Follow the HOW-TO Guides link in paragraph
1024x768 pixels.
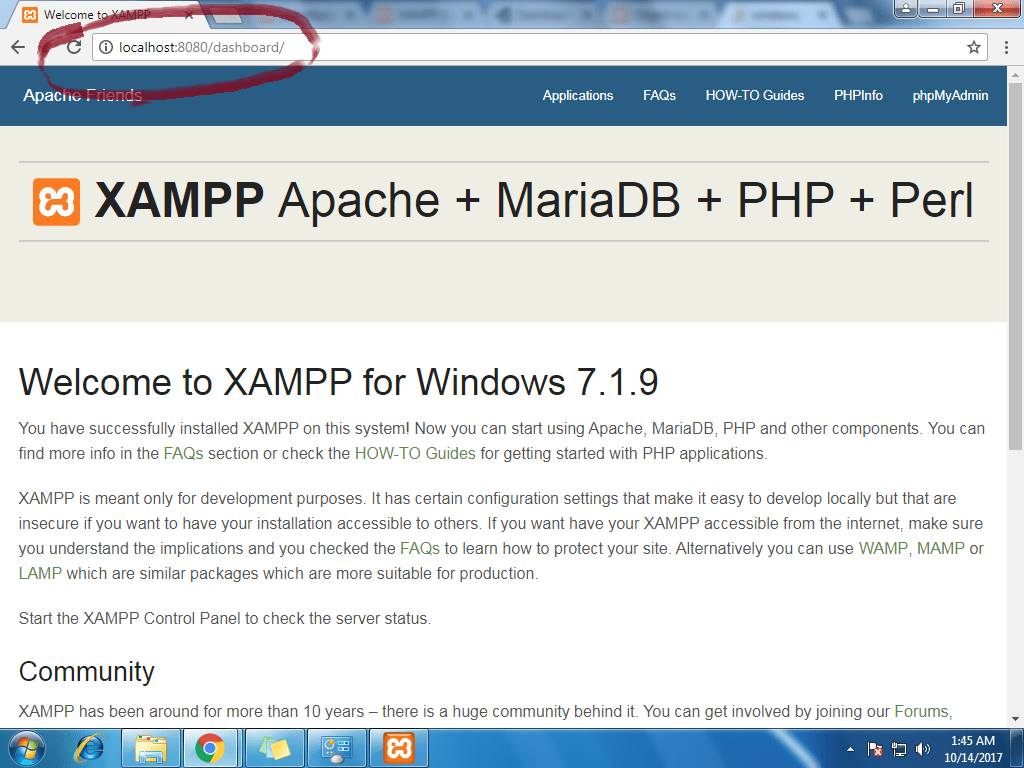pyautogui.click(x=415, y=453)
